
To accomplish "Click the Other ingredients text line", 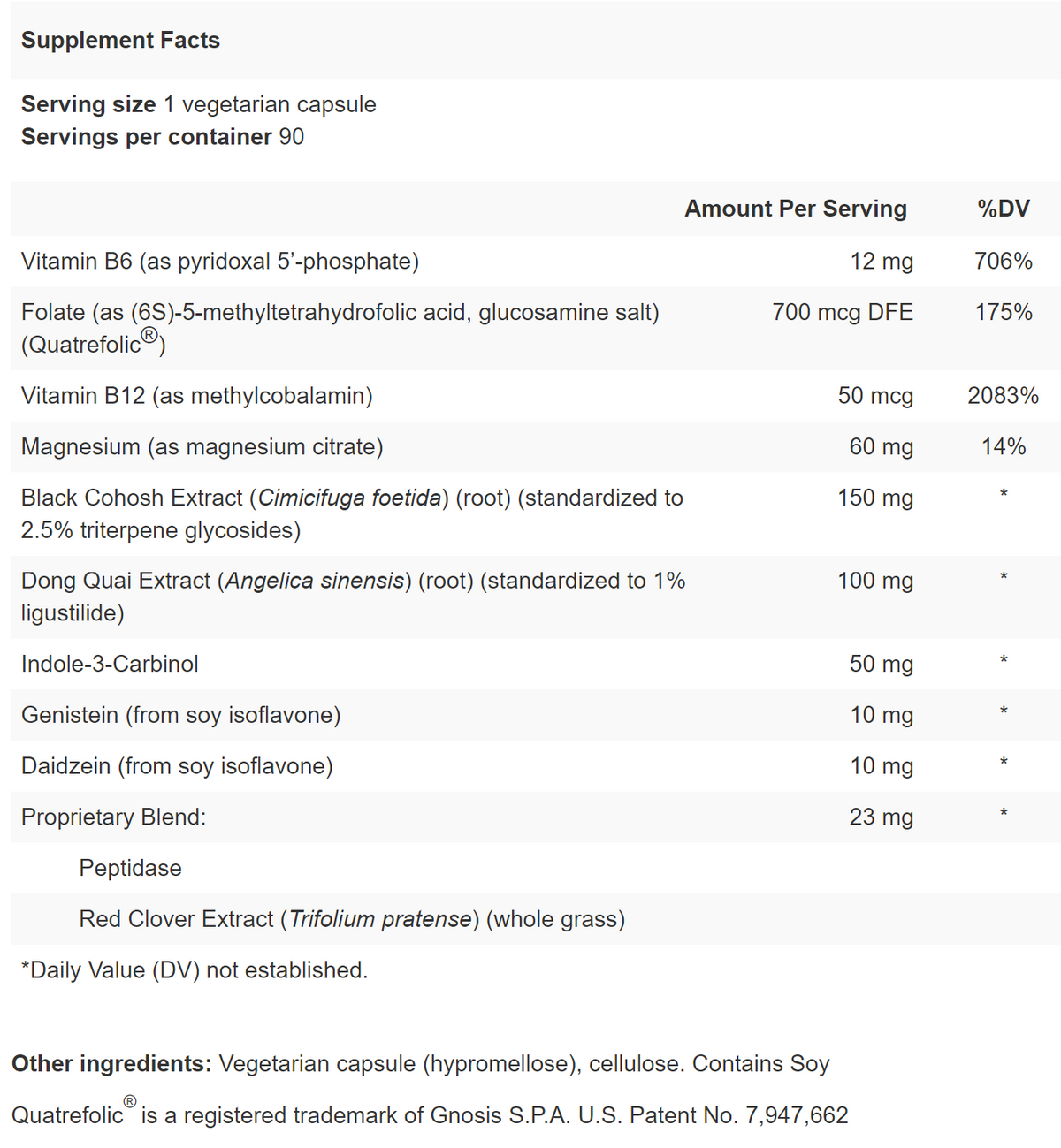I will pos(421,1064).
